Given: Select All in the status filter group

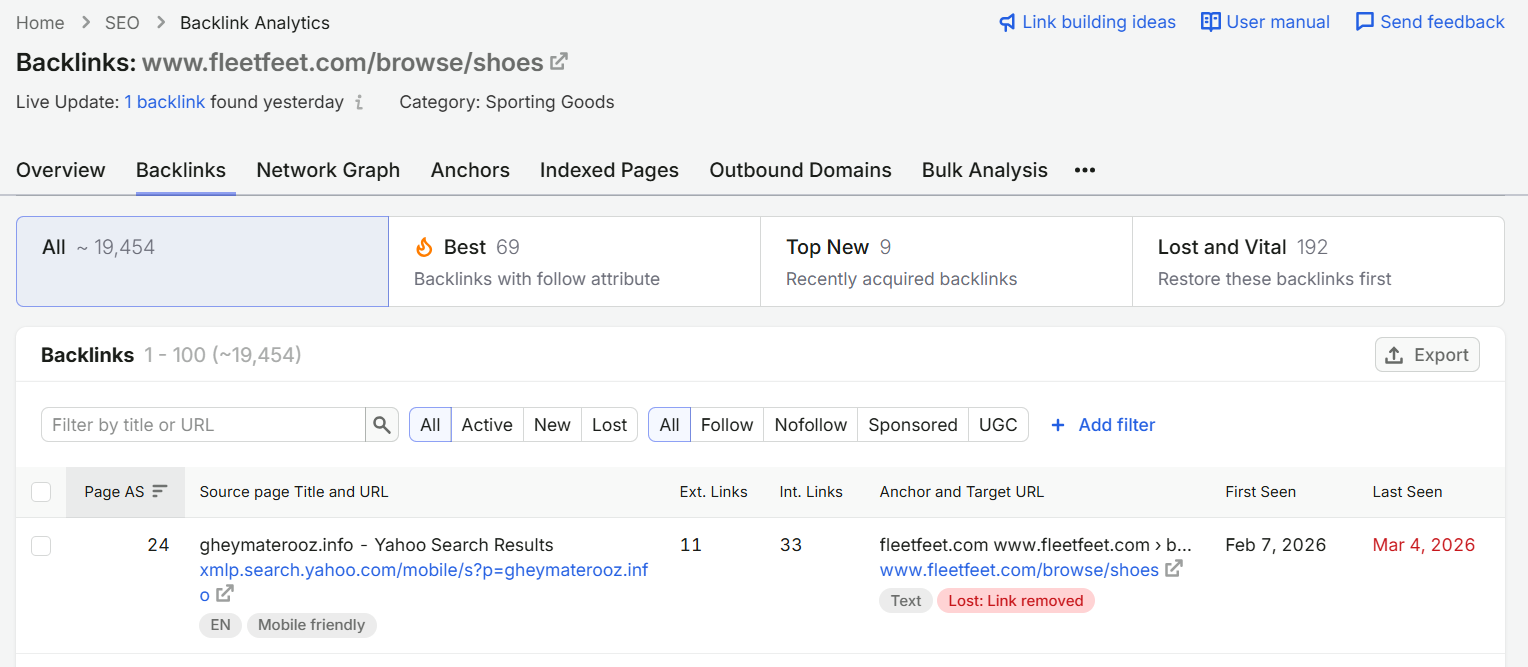Looking at the screenshot, I should [x=430, y=425].
